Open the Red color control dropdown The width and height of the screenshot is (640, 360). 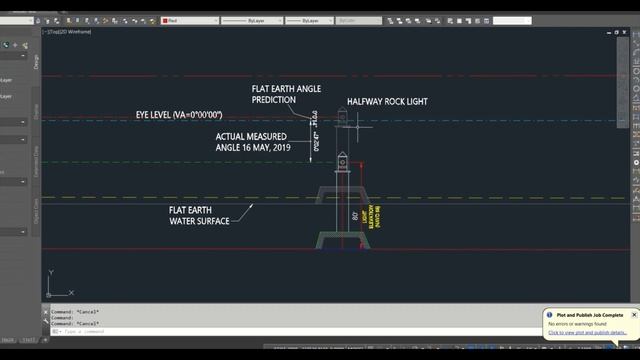[x=190, y=20]
